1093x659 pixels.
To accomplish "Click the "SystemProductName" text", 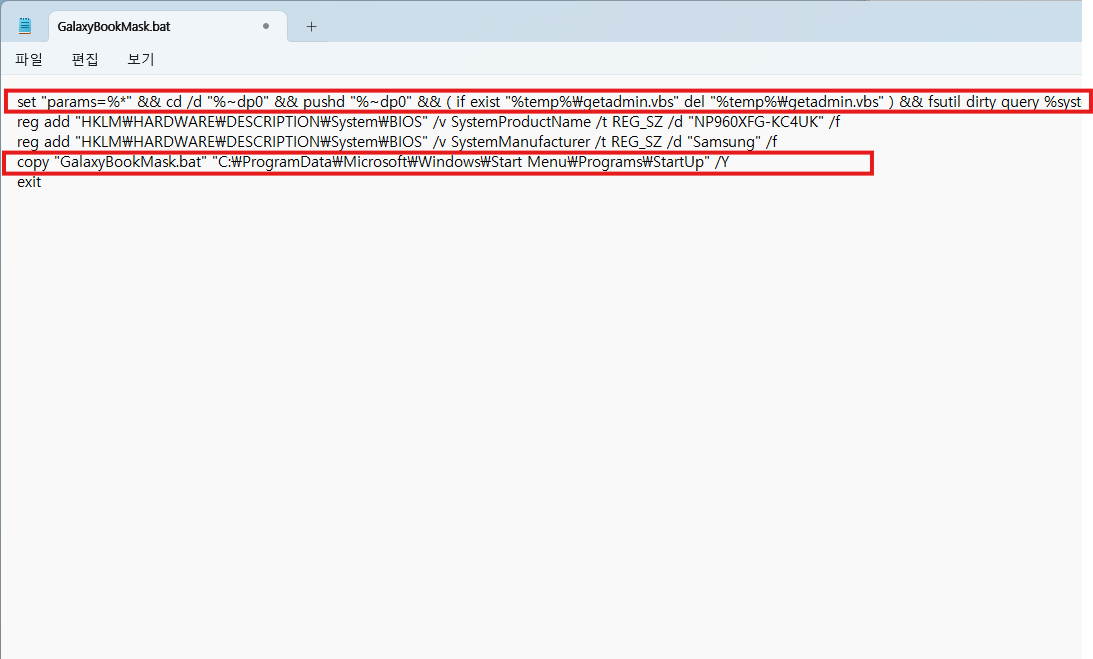I will 521,122.
